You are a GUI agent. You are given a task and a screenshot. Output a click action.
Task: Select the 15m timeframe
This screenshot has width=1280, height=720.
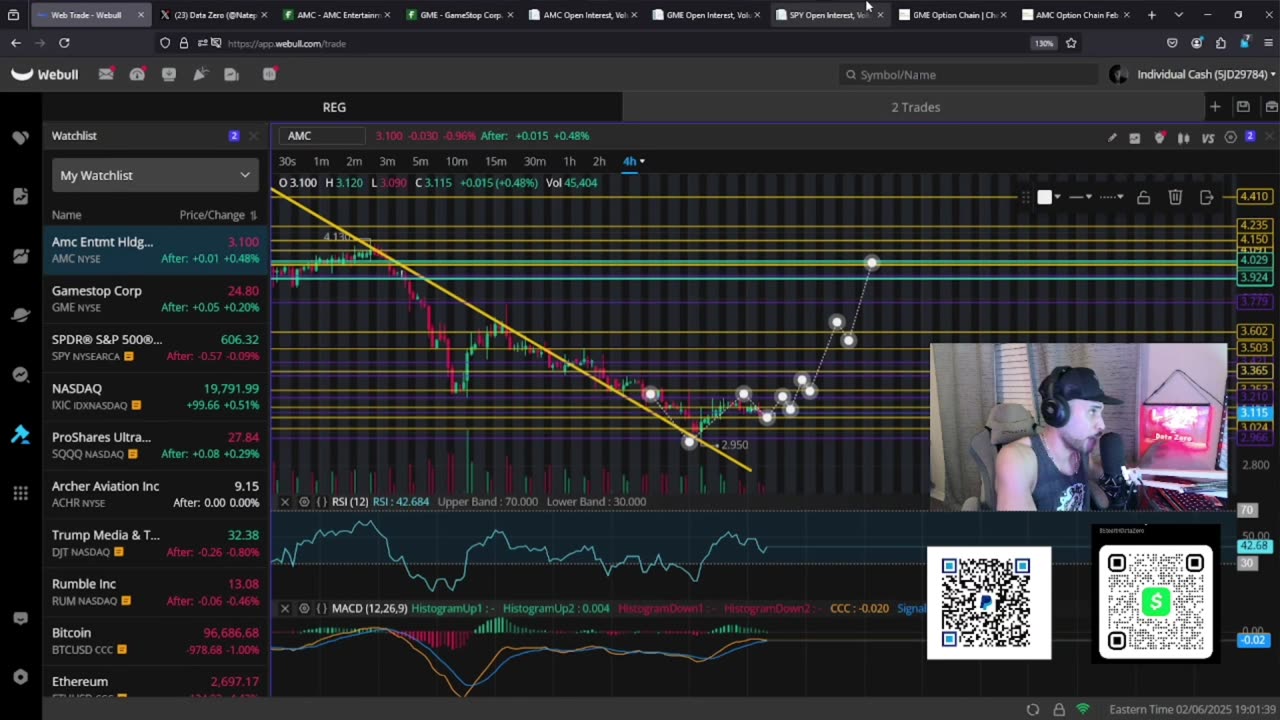496,161
